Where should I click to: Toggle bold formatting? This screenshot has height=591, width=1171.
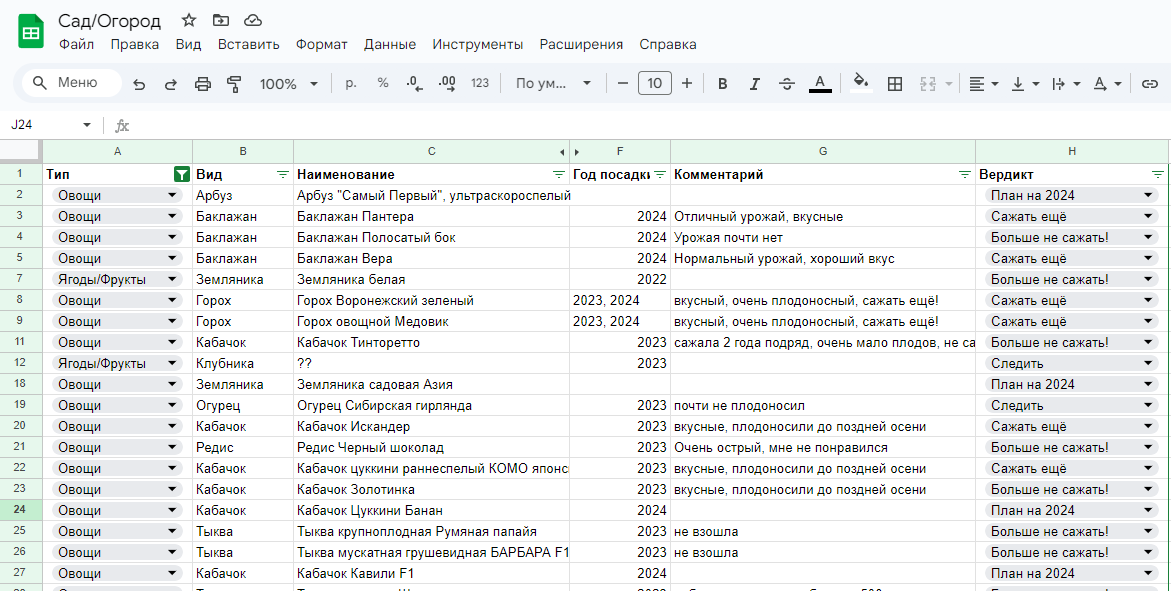pyautogui.click(x=722, y=83)
